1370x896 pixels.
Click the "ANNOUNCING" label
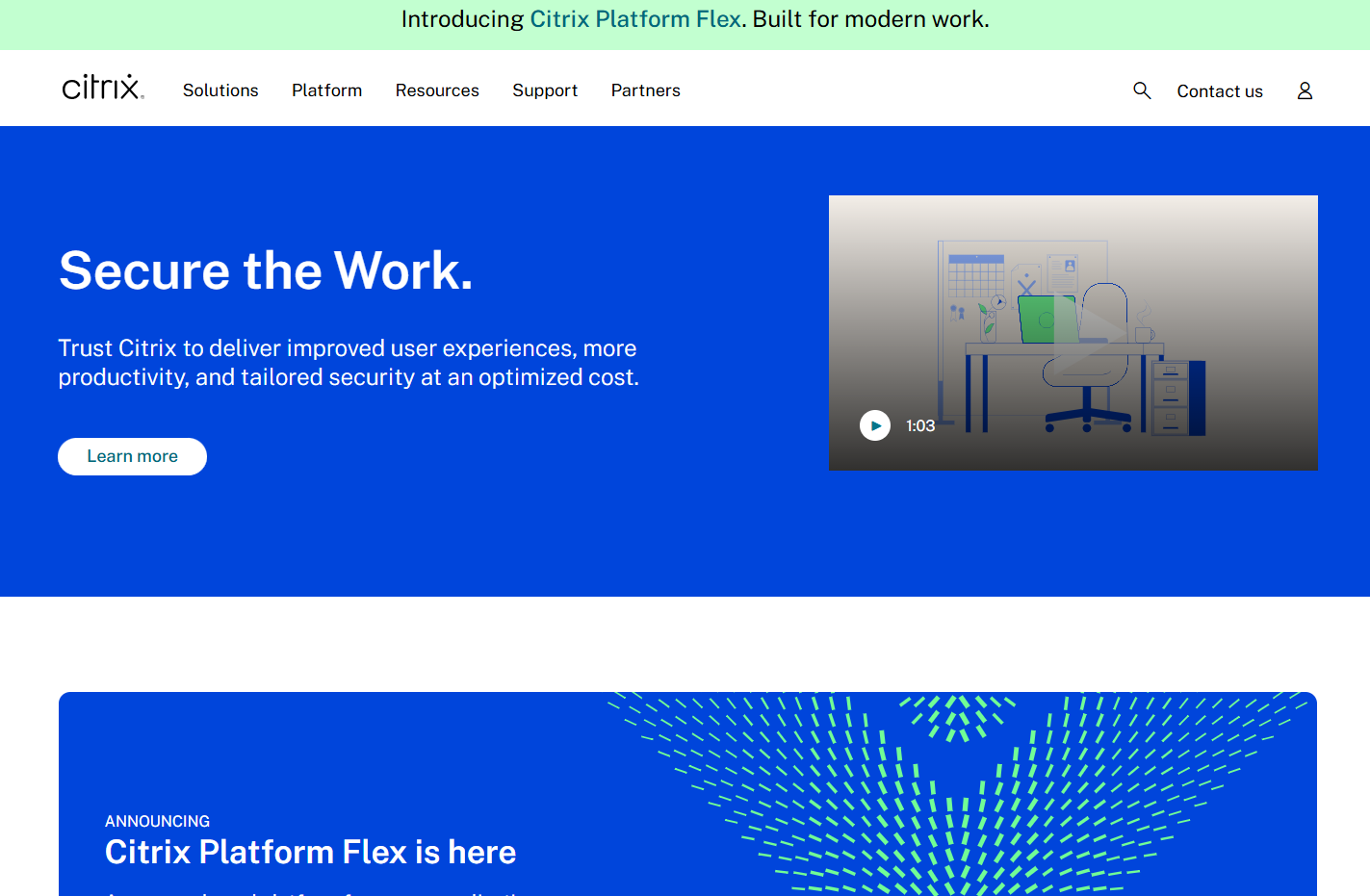pyautogui.click(x=157, y=821)
